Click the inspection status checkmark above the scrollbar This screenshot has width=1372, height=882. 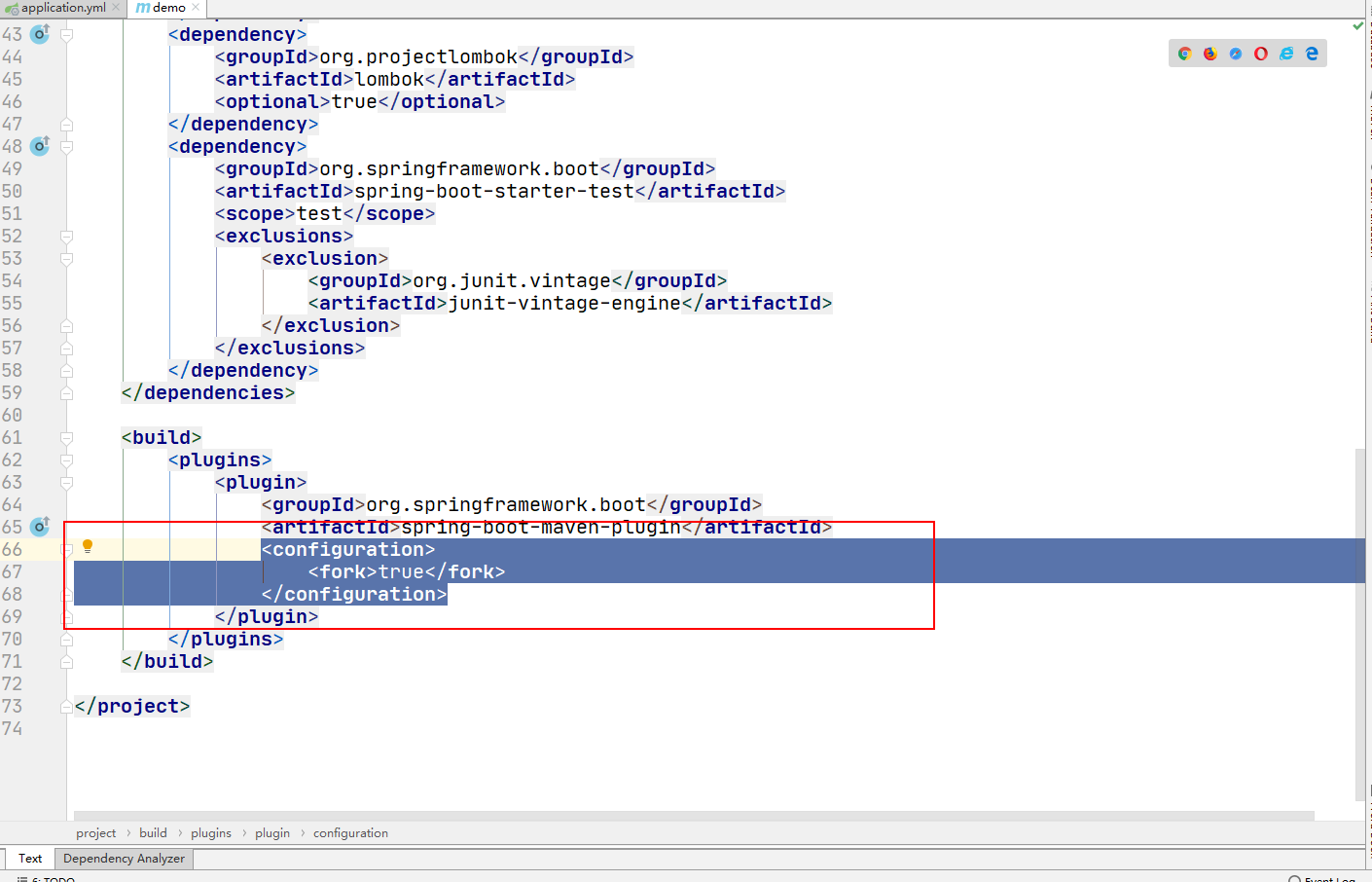pyautogui.click(x=1357, y=27)
